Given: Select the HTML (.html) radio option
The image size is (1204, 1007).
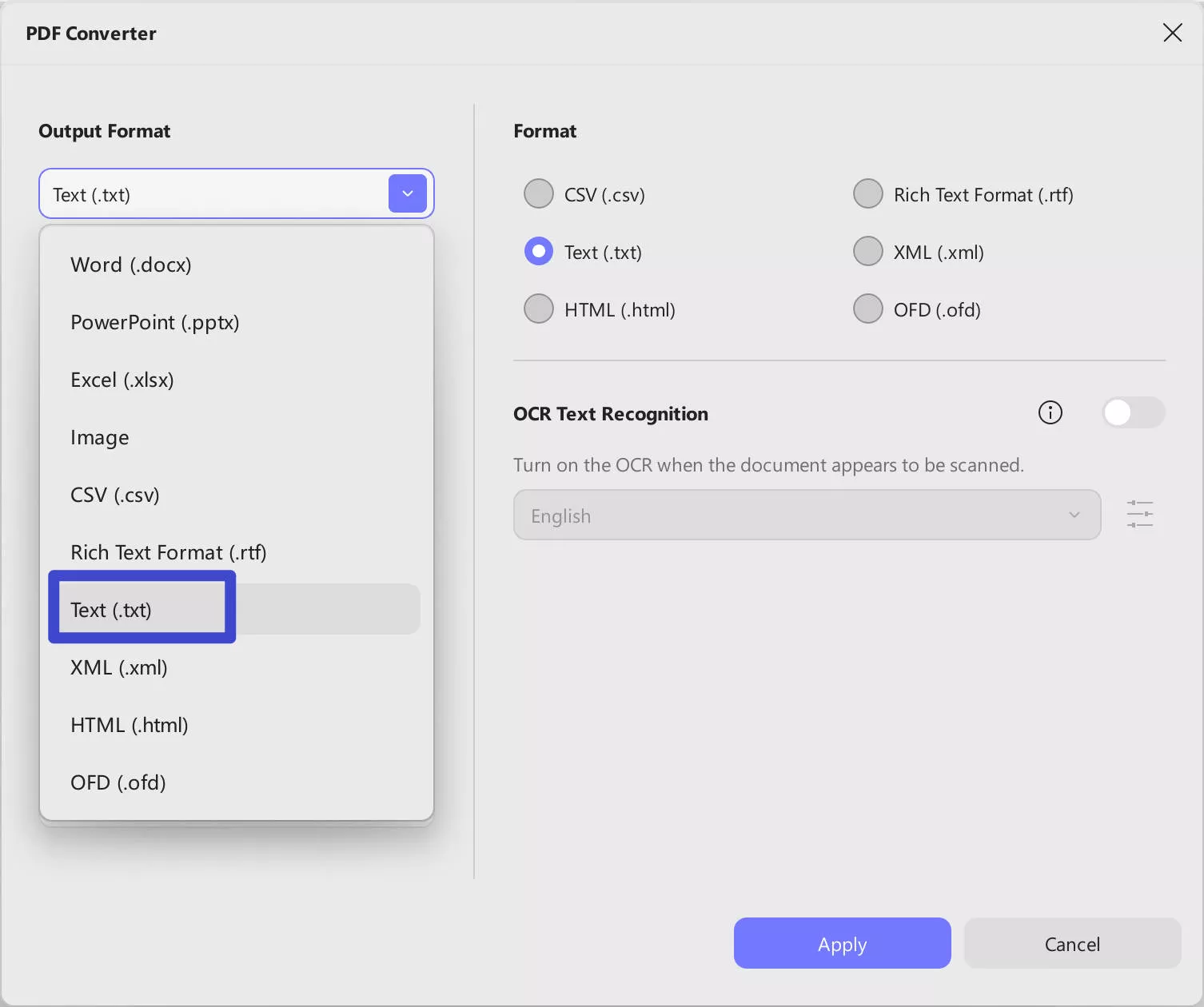Looking at the screenshot, I should tap(538, 308).
